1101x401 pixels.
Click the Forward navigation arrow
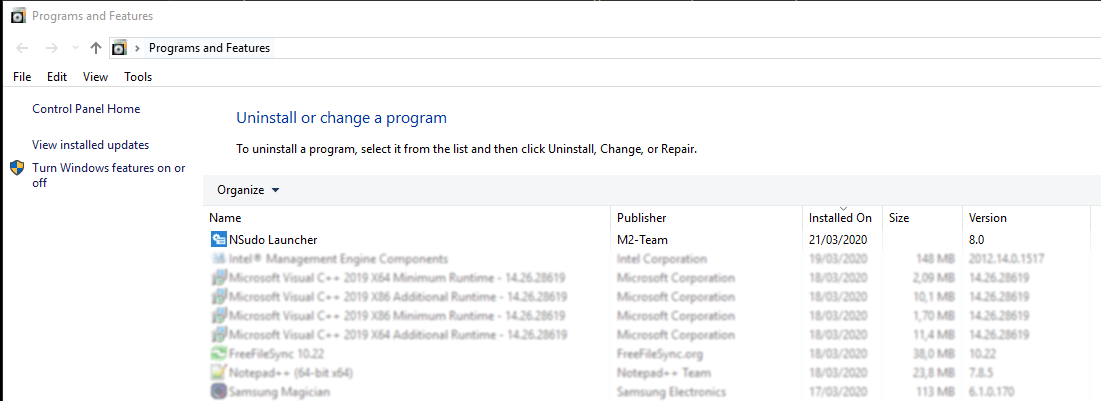pyautogui.click(x=51, y=48)
